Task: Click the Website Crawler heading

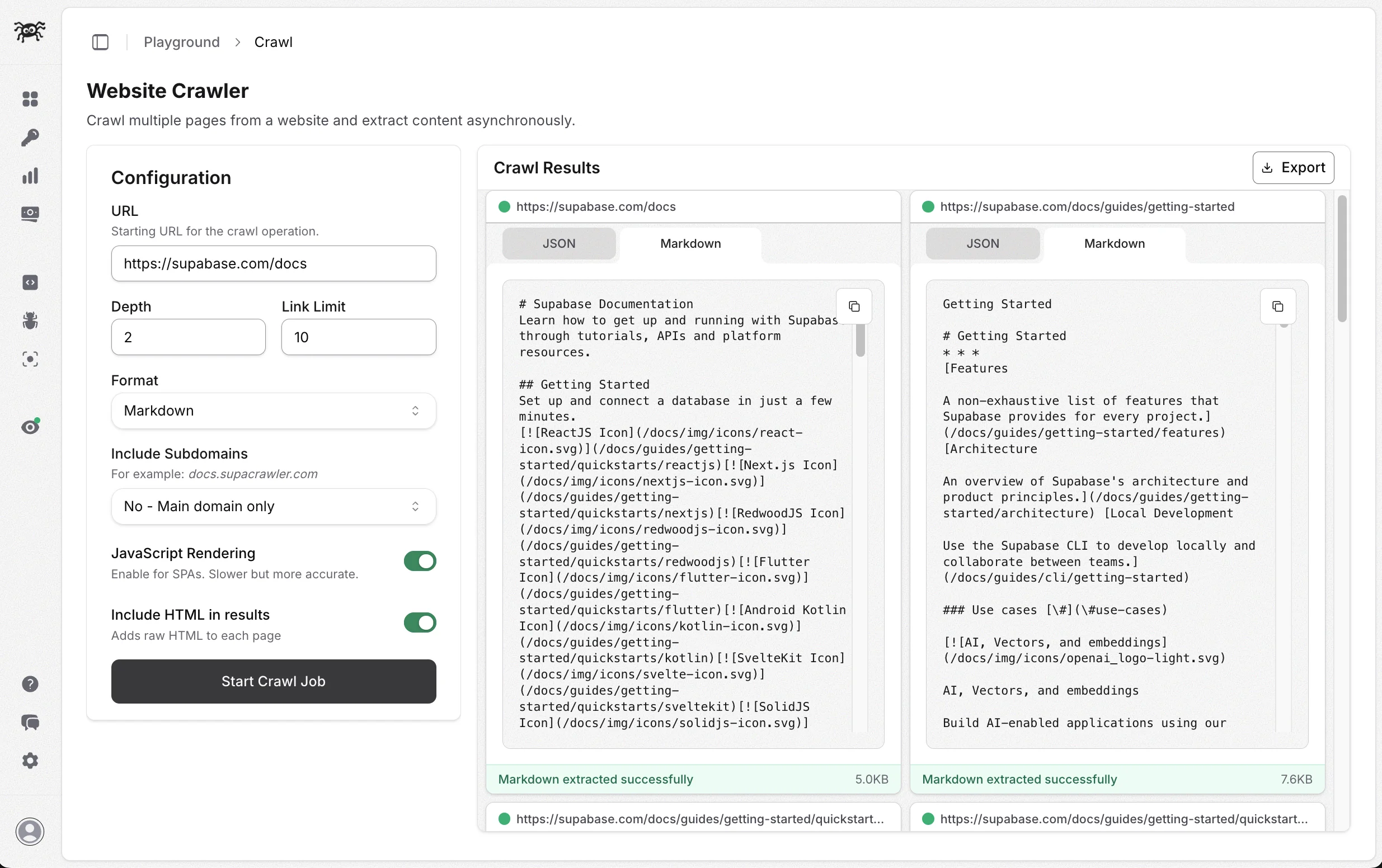Action: pyautogui.click(x=167, y=91)
